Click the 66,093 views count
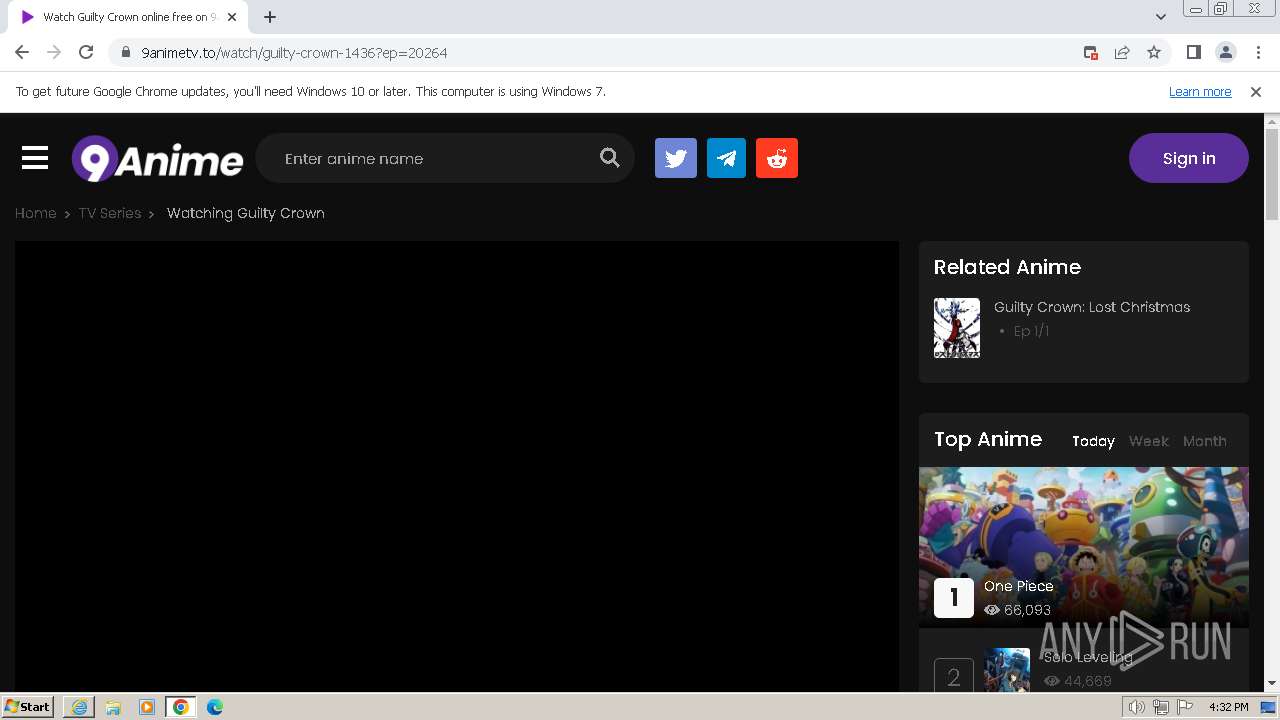Image resolution: width=1280 pixels, height=720 pixels. coord(1027,610)
